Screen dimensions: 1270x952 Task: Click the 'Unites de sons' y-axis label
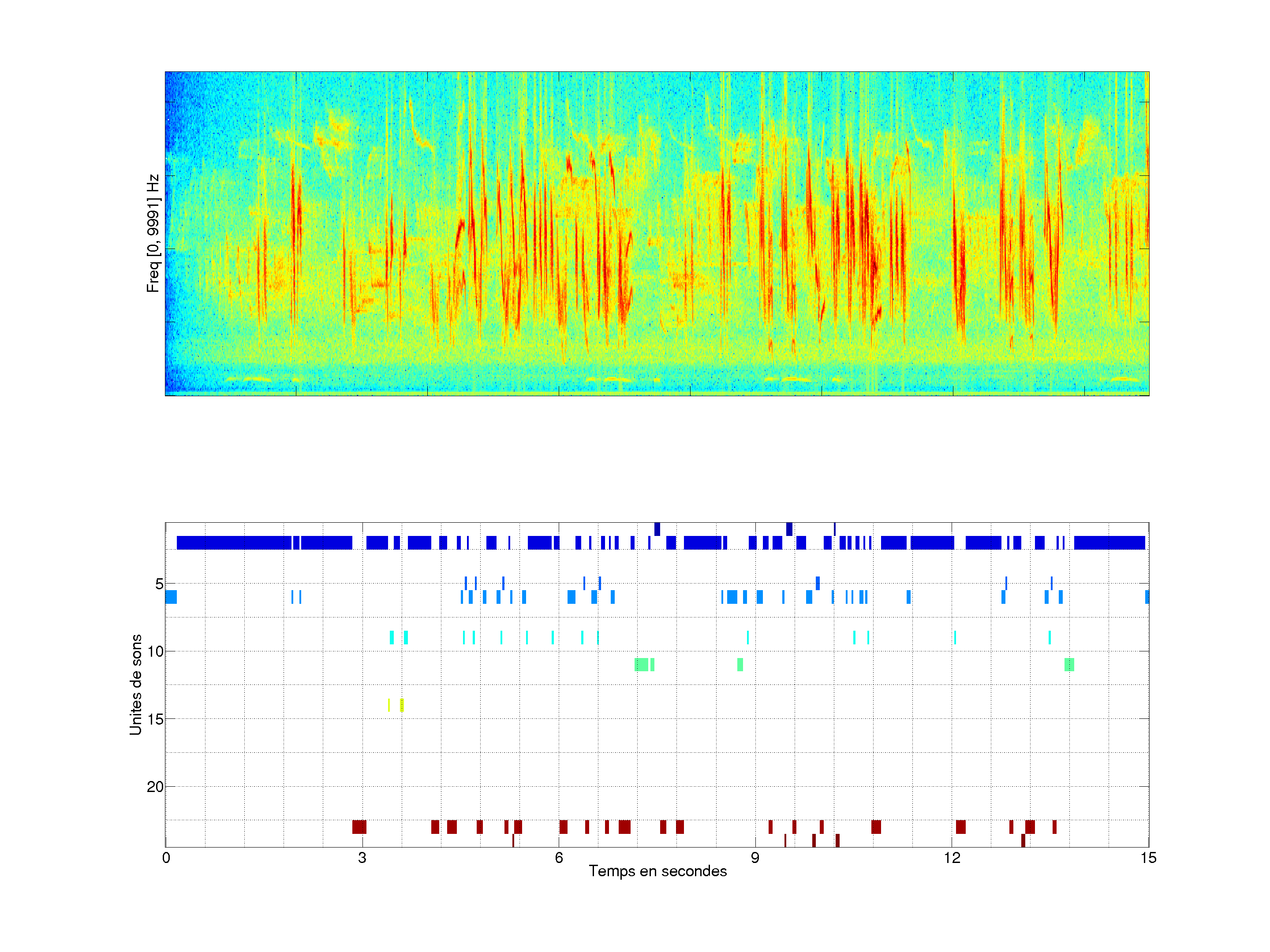click(135, 684)
